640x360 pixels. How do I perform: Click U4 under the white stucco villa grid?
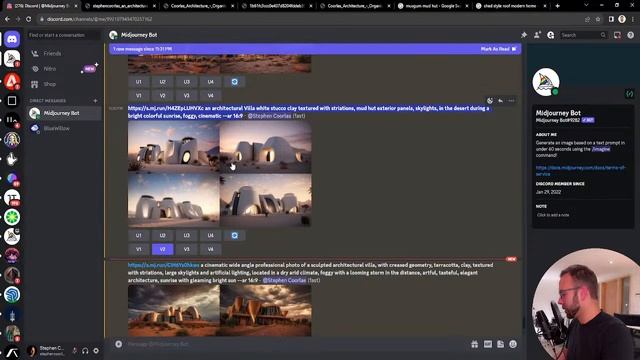211,236
